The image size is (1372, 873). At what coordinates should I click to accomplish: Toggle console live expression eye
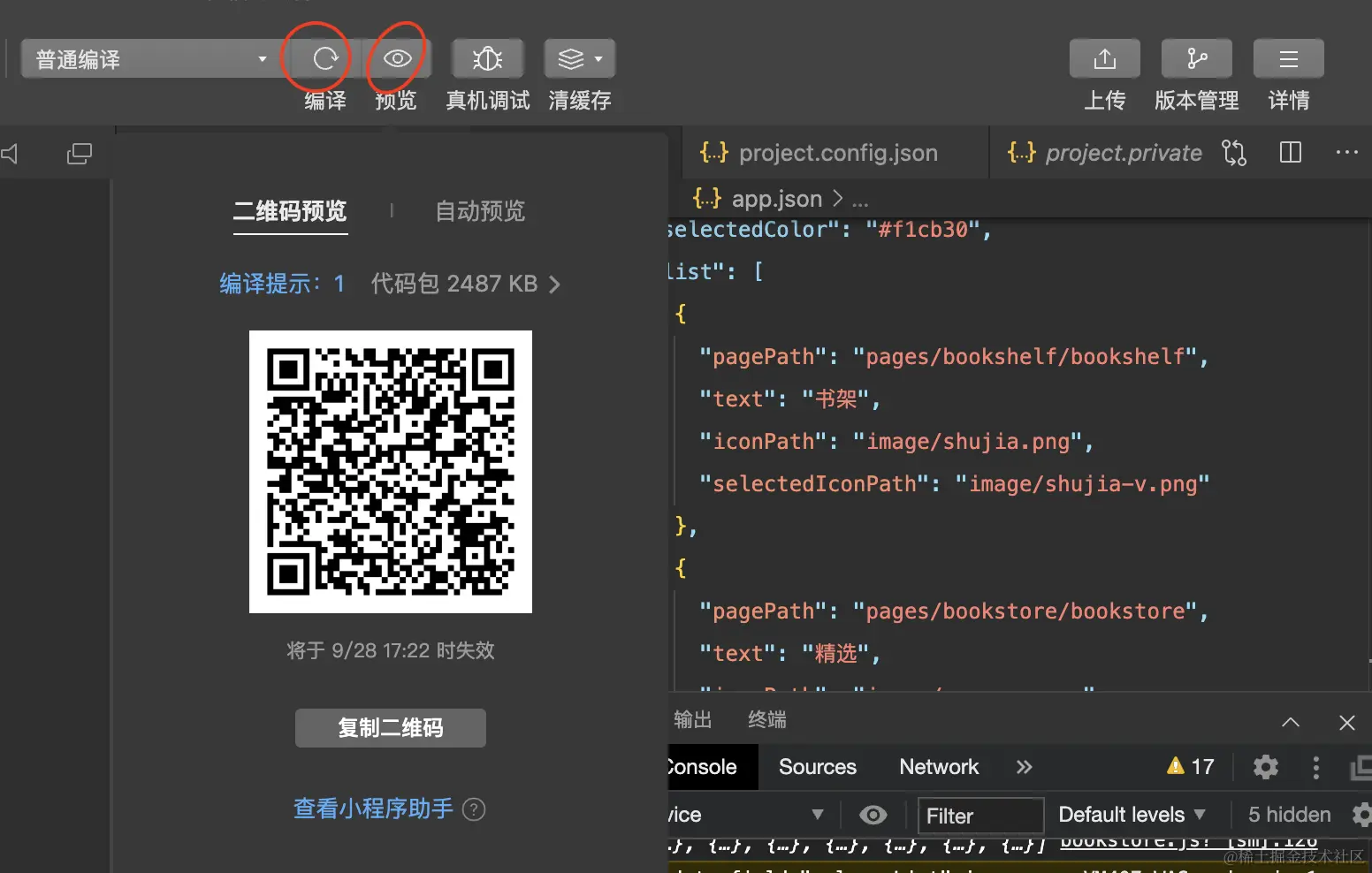tap(873, 815)
